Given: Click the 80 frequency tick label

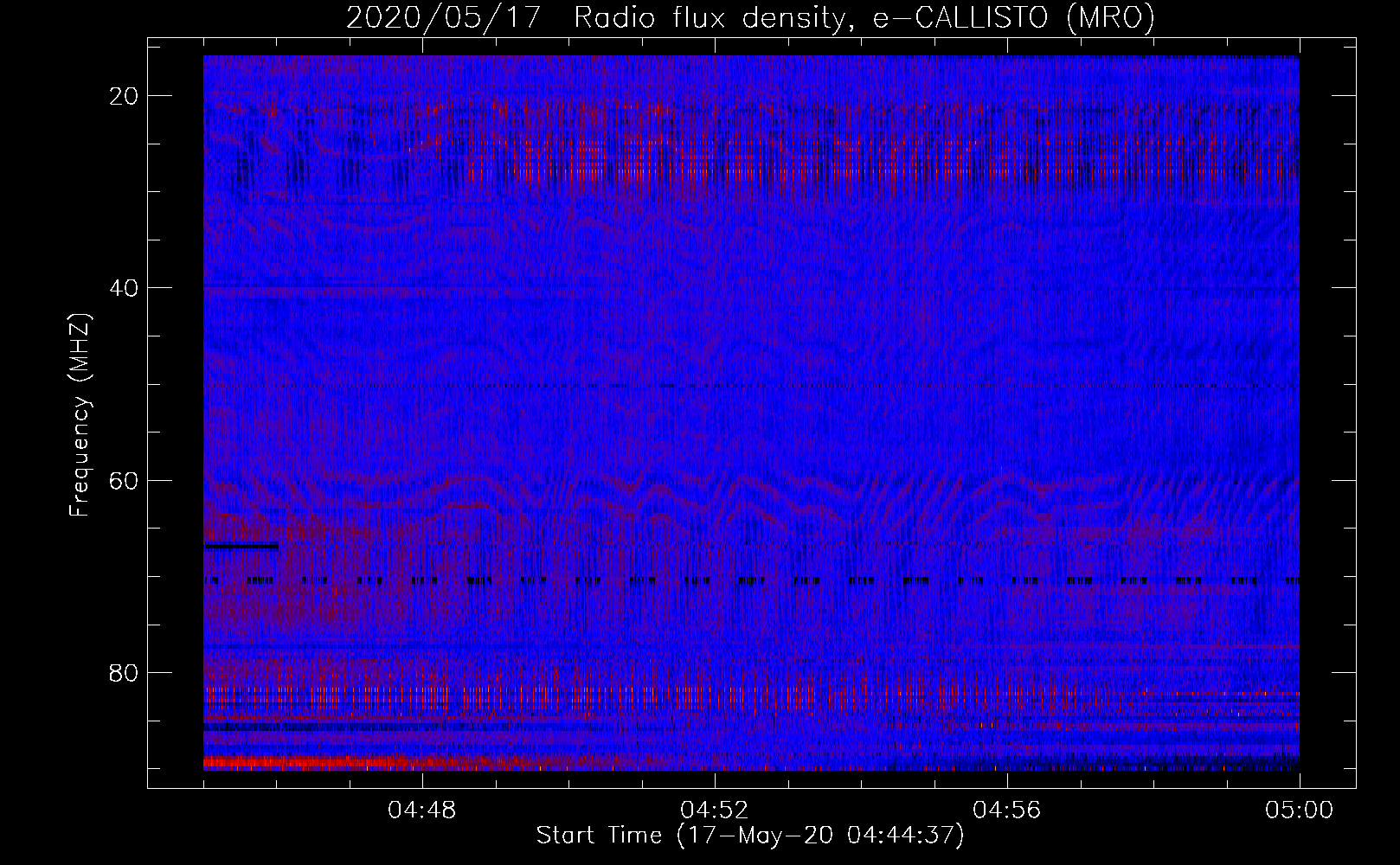Looking at the screenshot, I should click(125, 672).
